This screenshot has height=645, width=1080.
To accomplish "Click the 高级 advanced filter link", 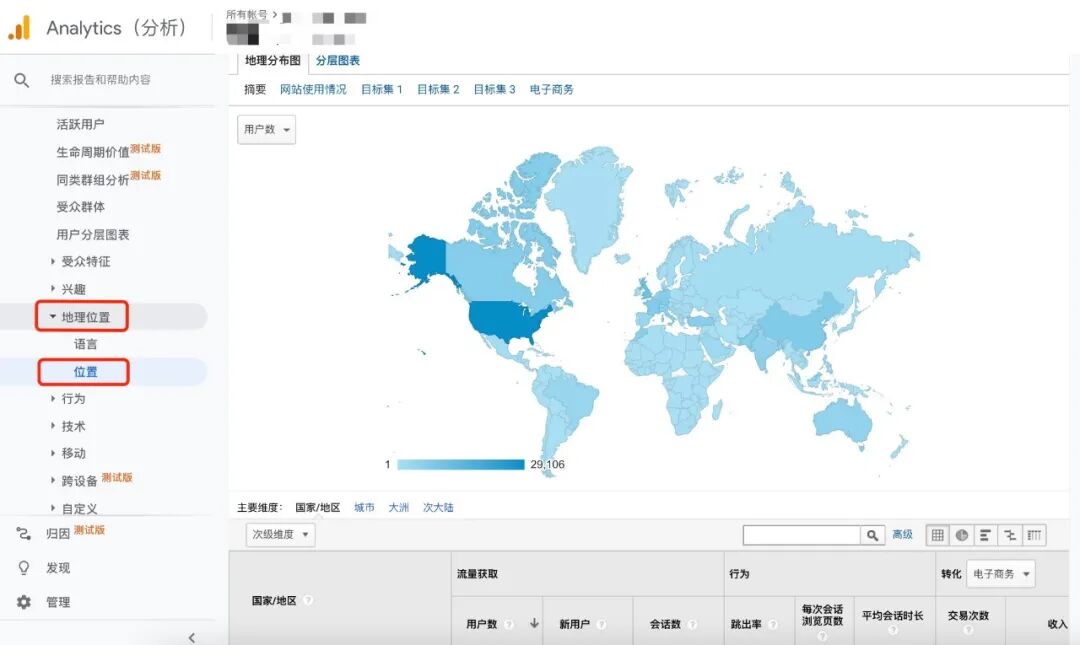I will 902,535.
